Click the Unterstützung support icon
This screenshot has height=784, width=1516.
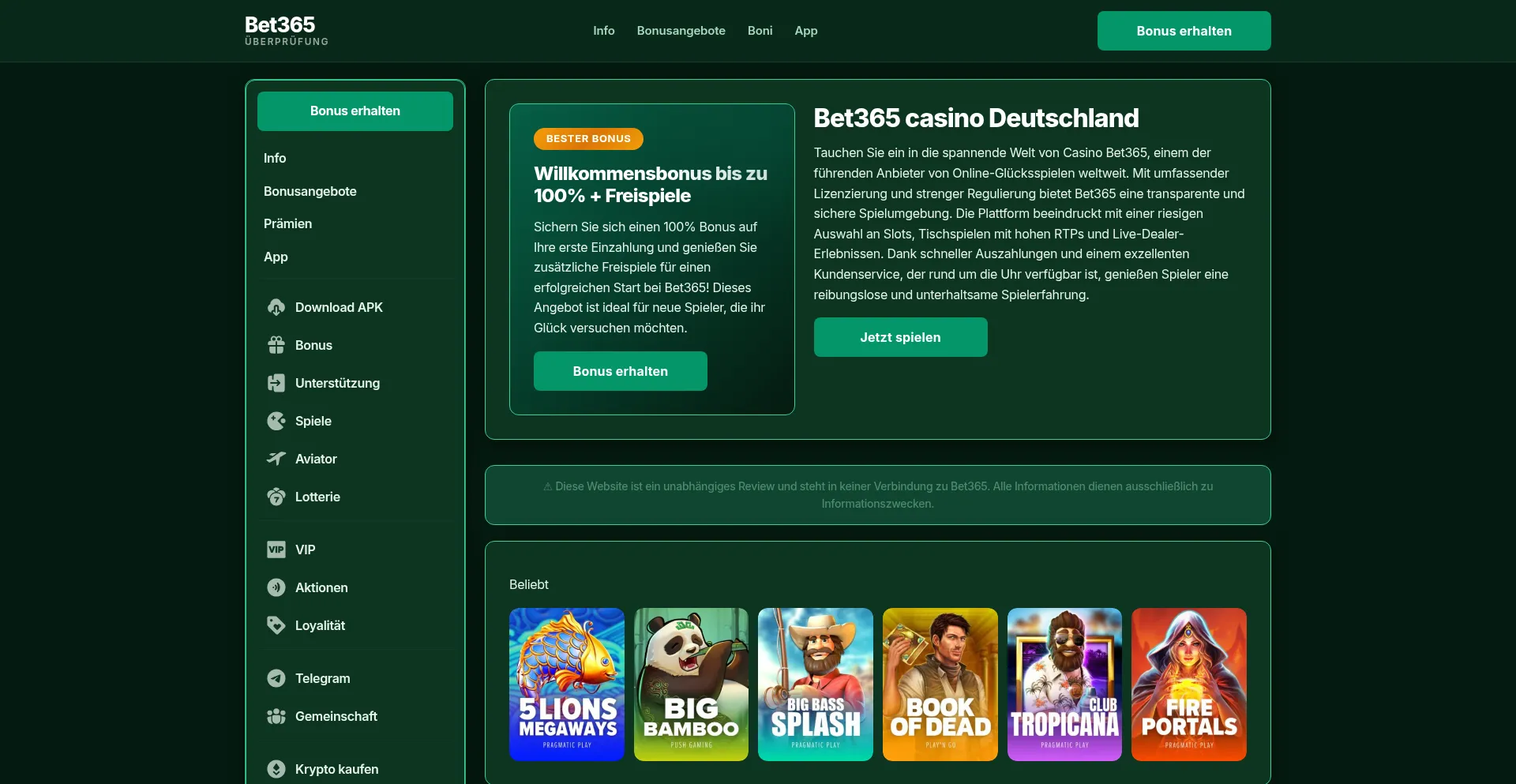coord(276,383)
